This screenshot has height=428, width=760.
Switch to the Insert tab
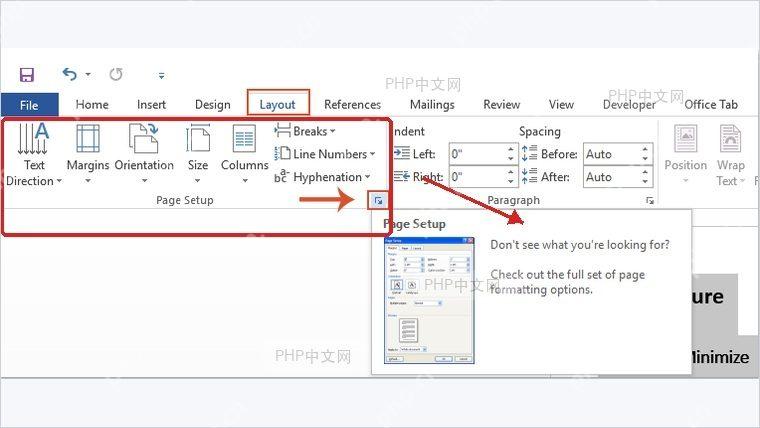tap(151, 105)
